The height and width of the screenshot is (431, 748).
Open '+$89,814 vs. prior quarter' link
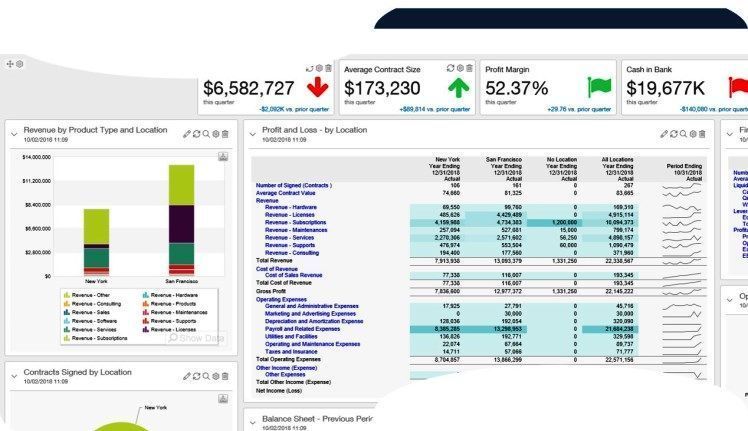(435, 109)
